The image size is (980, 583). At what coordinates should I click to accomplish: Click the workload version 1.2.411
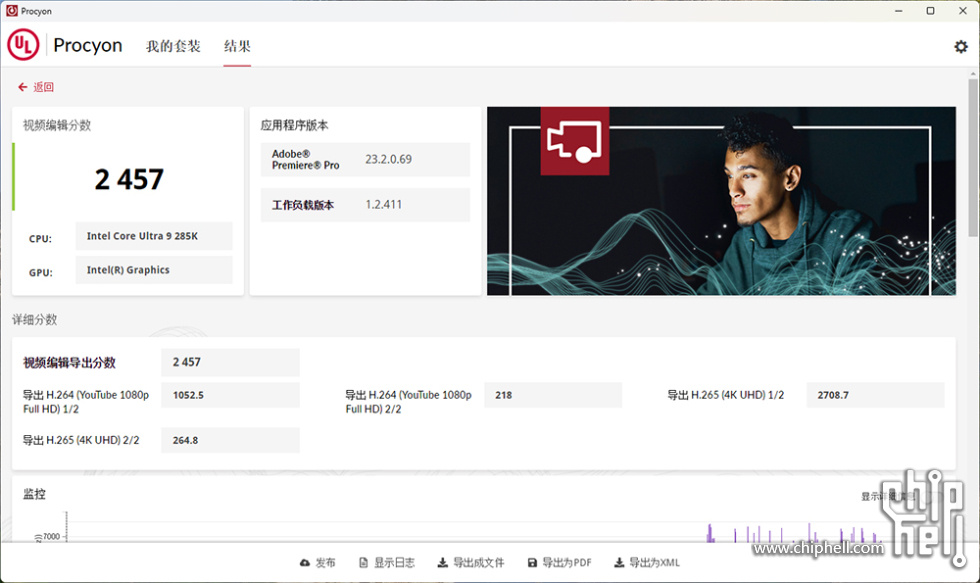click(383, 205)
